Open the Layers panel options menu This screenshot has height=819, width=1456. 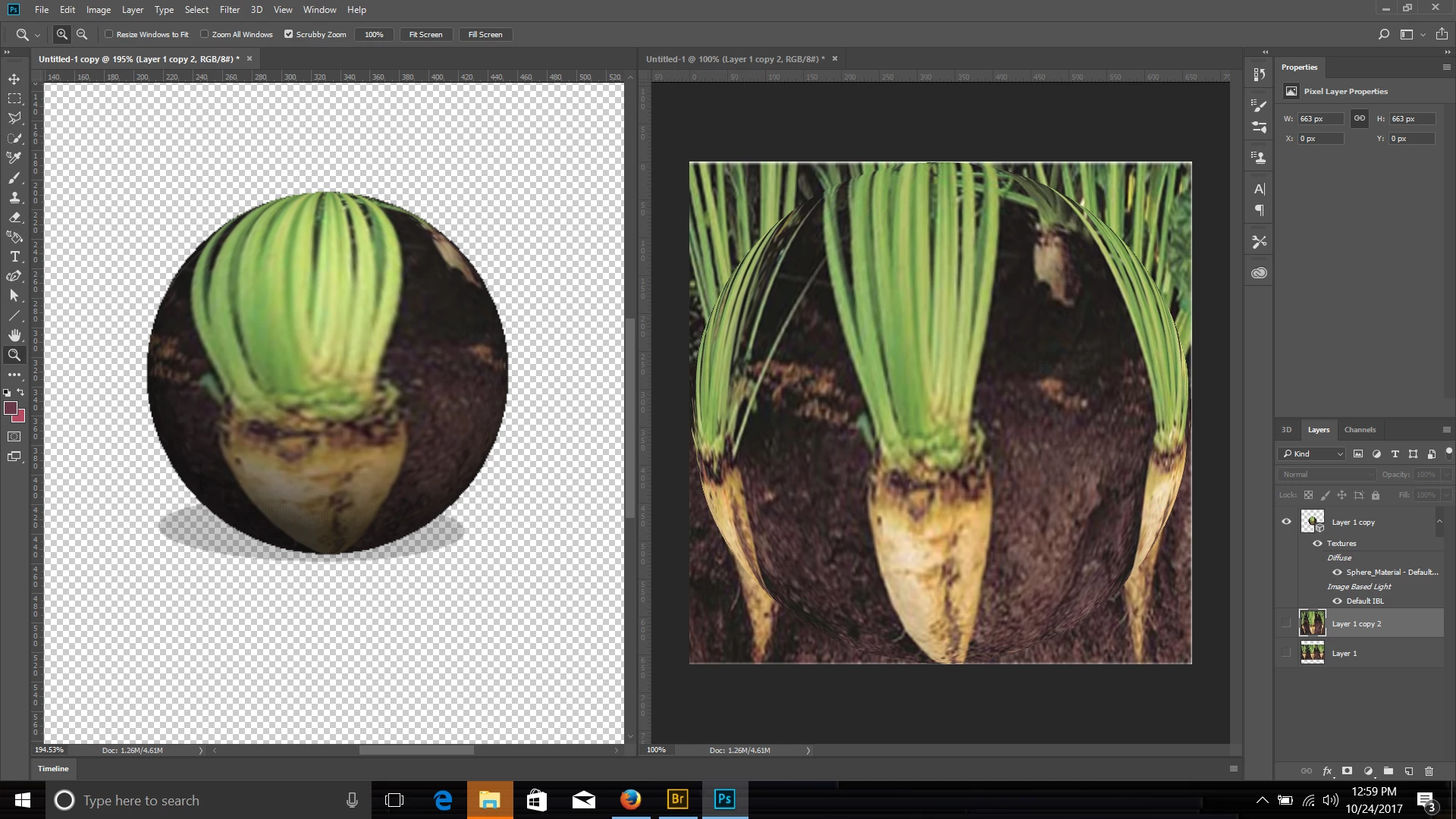tap(1446, 430)
